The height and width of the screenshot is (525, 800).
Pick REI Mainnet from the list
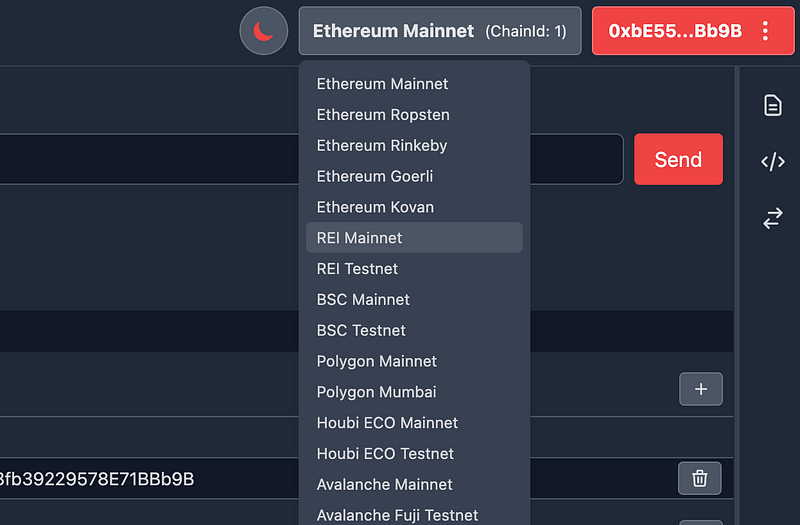(x=360, y=238)
